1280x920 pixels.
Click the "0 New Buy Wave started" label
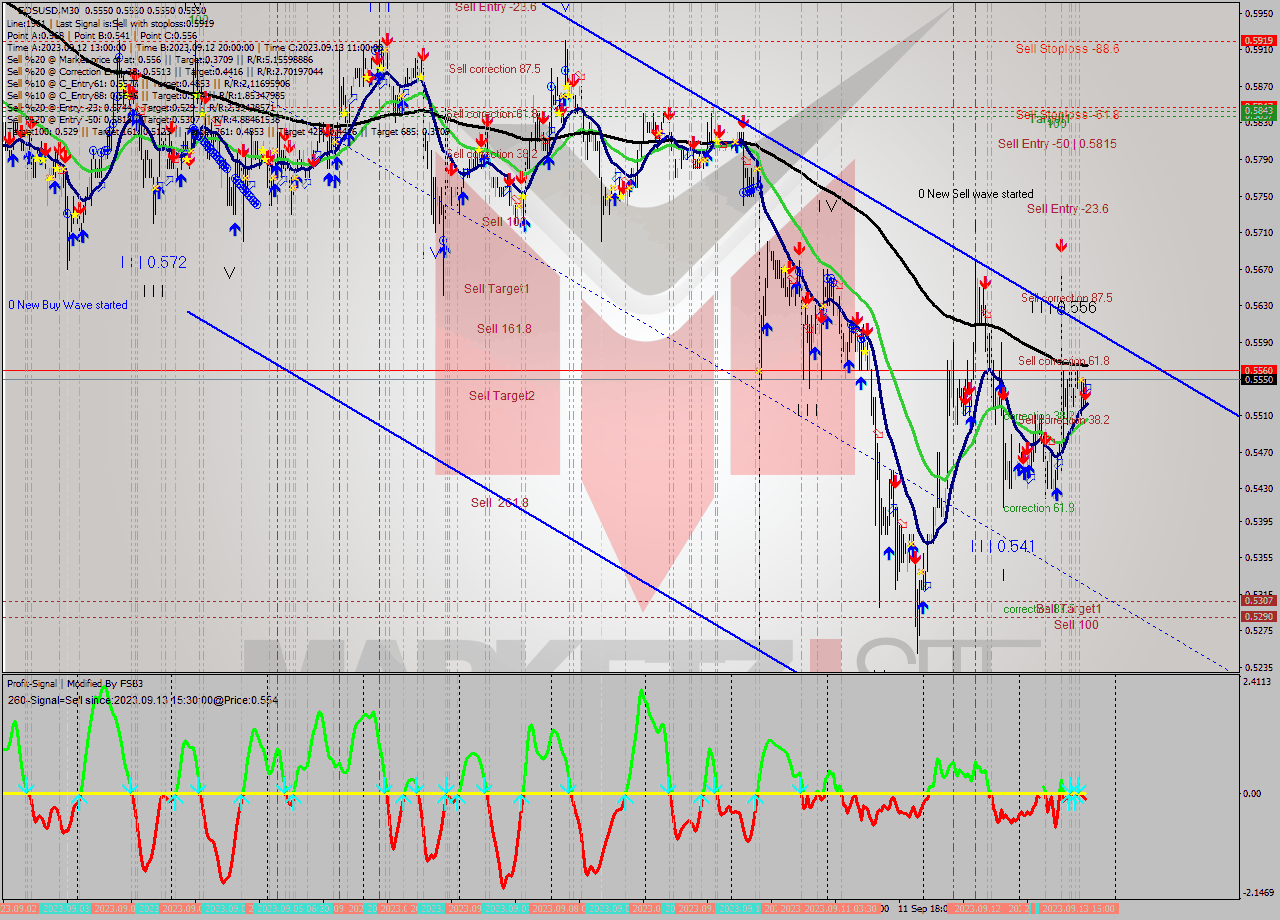point(67,305)
